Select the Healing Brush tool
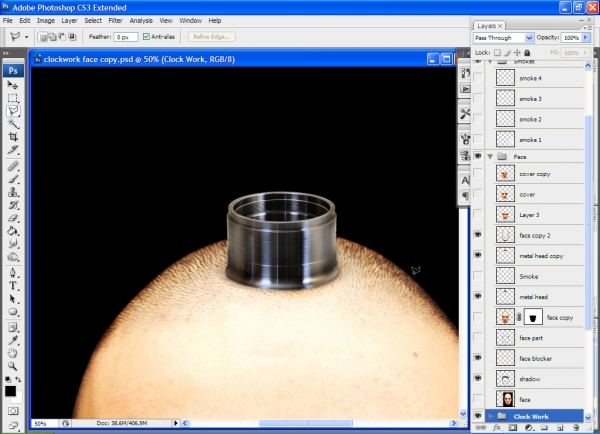Screen dimensions: 600x434 (13, 166)
